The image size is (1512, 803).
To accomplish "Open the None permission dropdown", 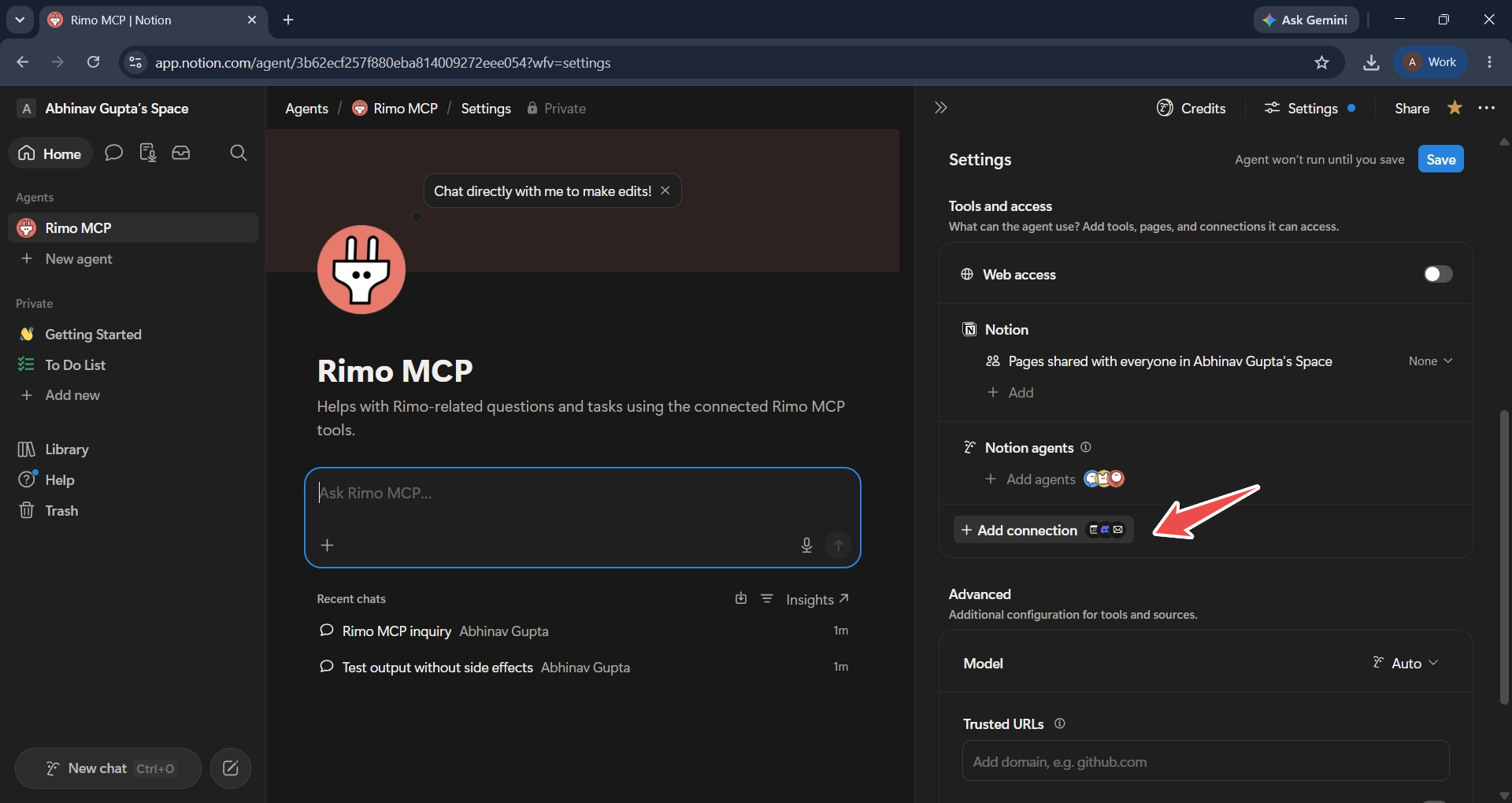I will pos(1430,361).
